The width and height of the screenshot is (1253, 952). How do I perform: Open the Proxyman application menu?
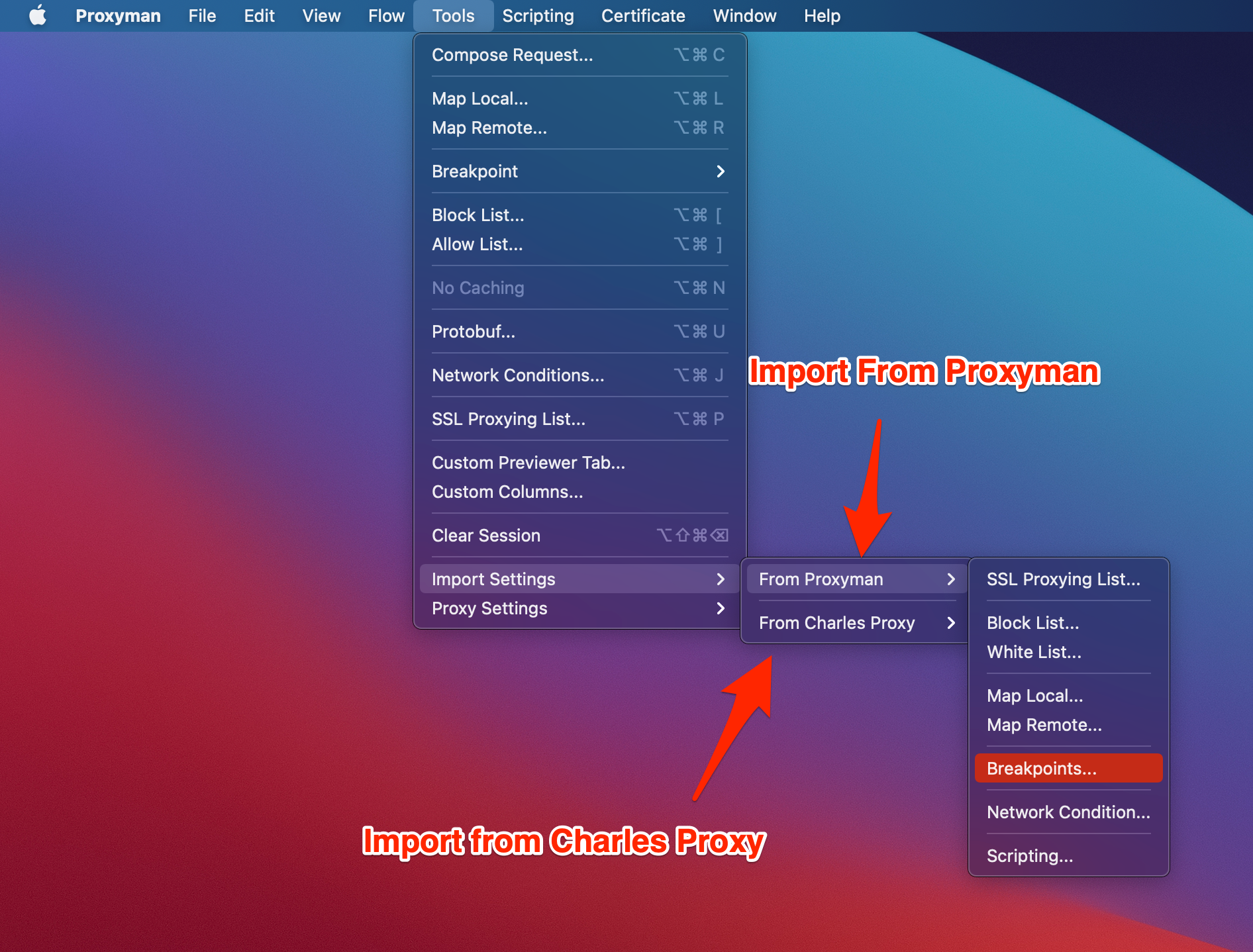pos(118,15)
